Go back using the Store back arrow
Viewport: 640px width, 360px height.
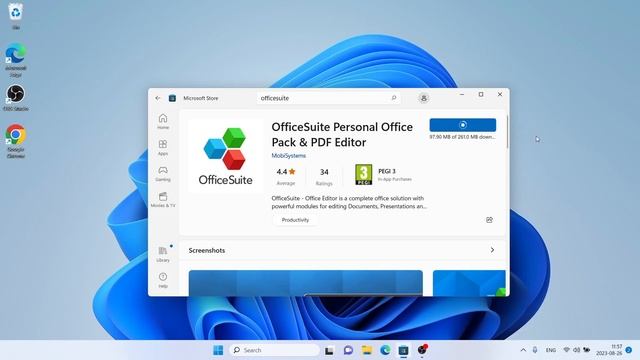coord(158,98)
